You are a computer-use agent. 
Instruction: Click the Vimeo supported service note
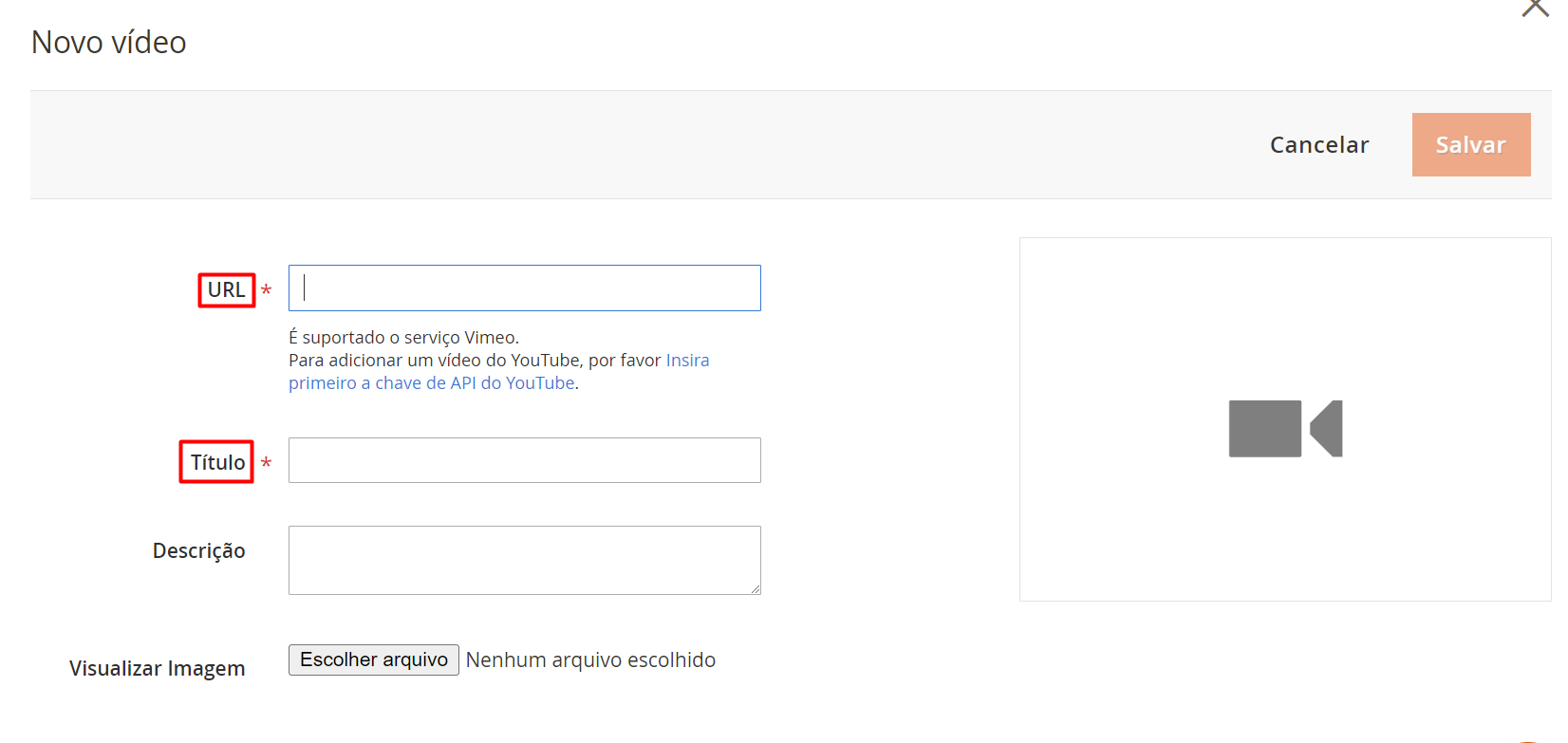[x=404, y=338]
